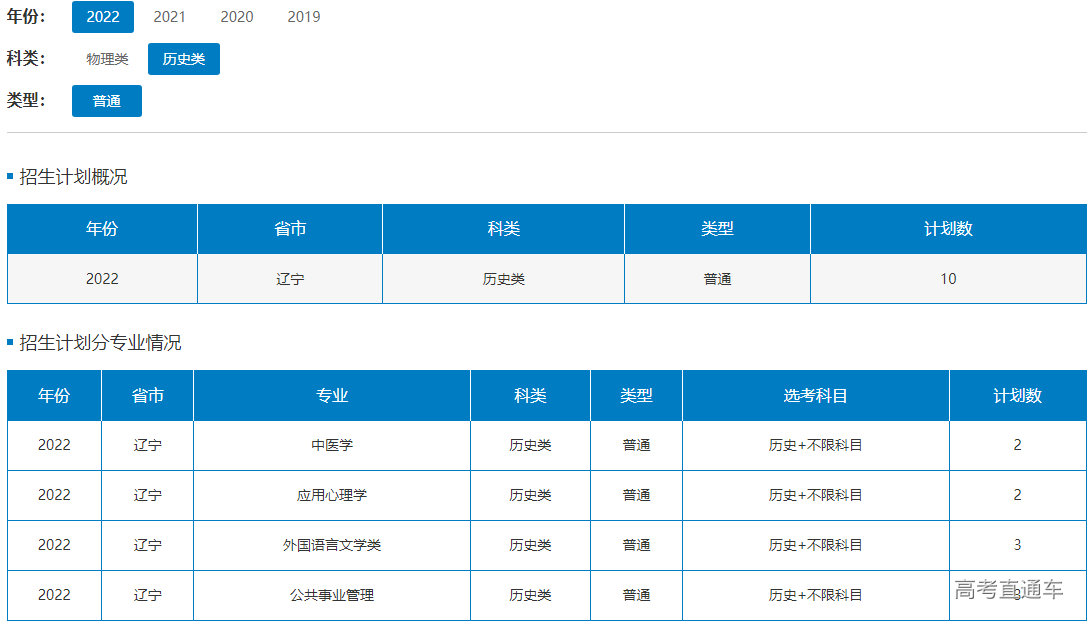Click the 外国语言文学类 major cell
This screenshot has height=629, width=1092.
click(332, 545)
